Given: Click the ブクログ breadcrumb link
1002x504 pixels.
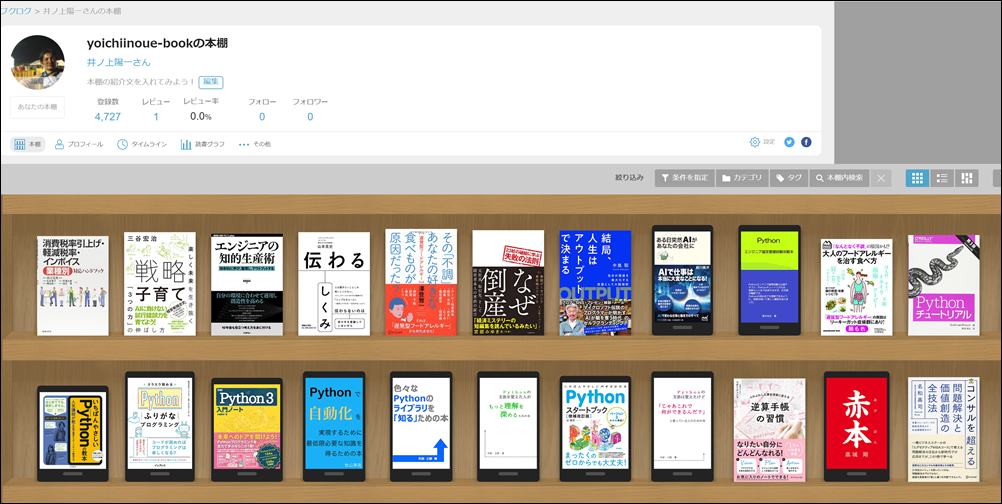Looking at the screenshot, I should click(x=17, y=11).
